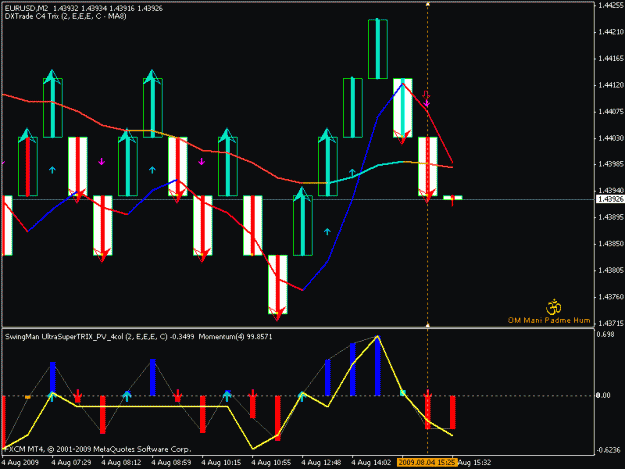Select the DXTrade C4 Trix indicator label
The image size is (625, 469).
pyautogui.click(x=65, y=16)
